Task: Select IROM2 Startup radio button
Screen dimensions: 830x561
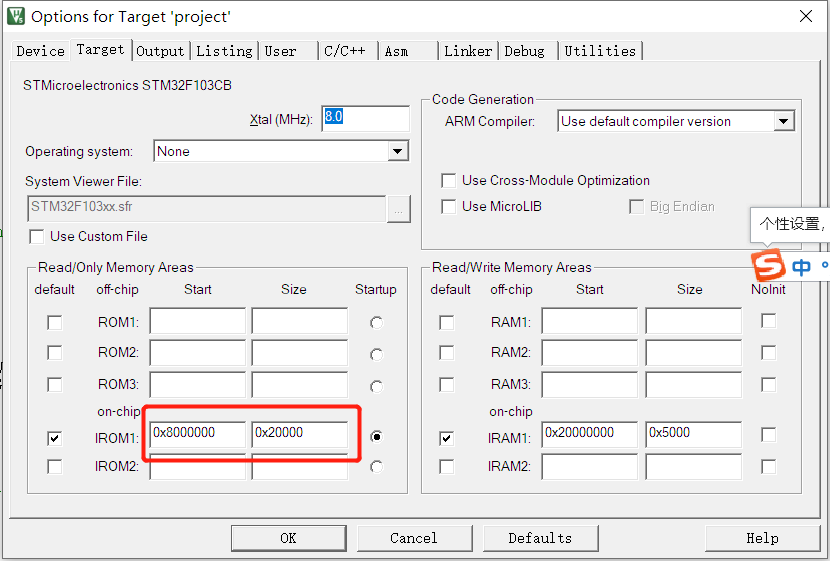Action: (x=376, y=466)
